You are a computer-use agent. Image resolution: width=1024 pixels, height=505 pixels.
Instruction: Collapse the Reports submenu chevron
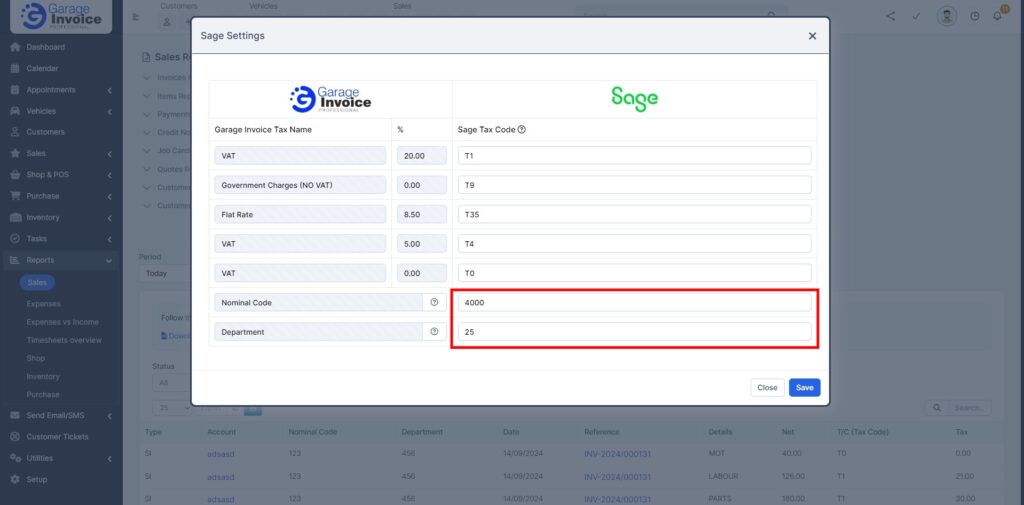point(110,260)
